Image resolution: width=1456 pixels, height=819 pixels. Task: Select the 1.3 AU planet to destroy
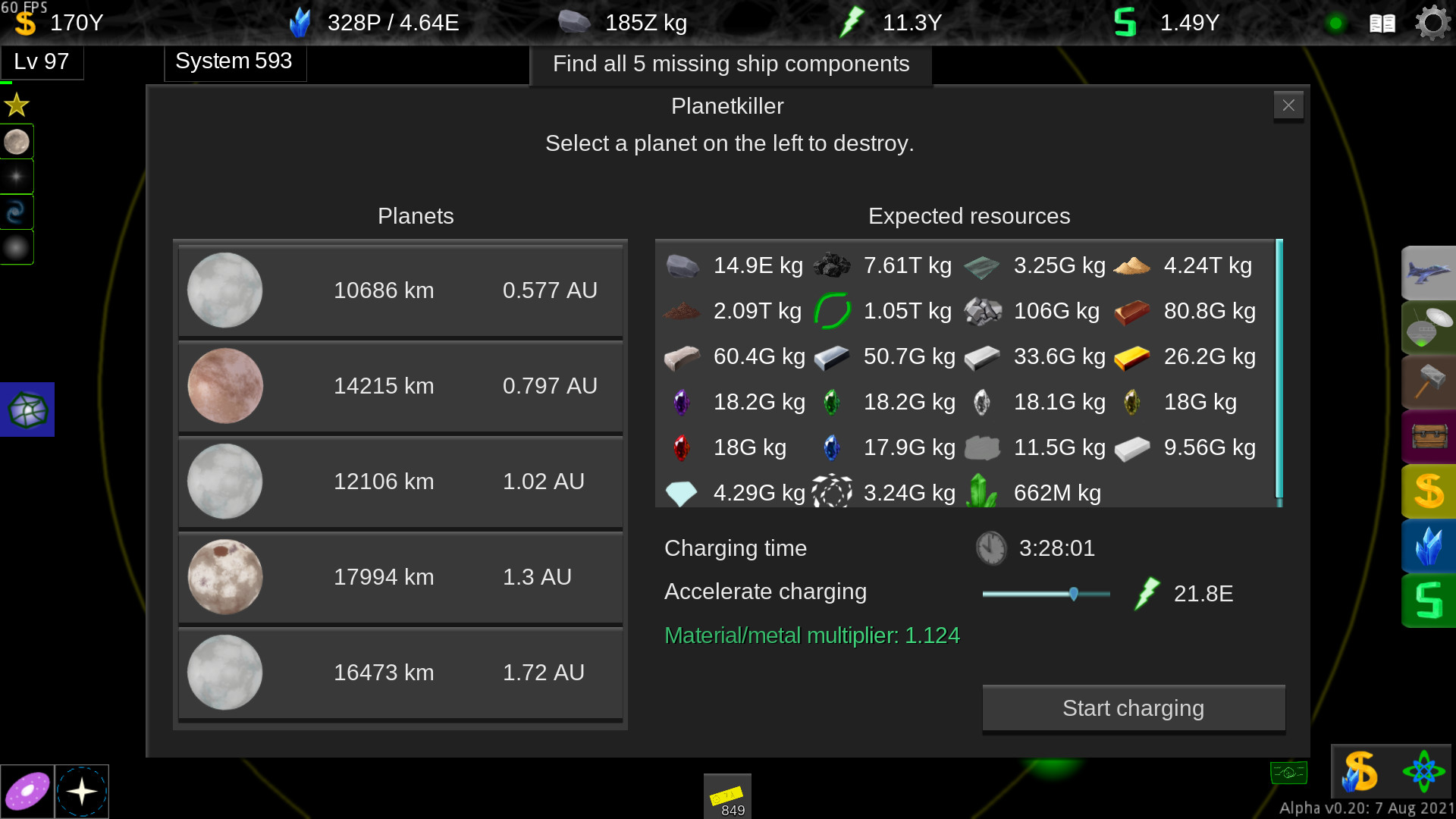click(x=400, y=577)
